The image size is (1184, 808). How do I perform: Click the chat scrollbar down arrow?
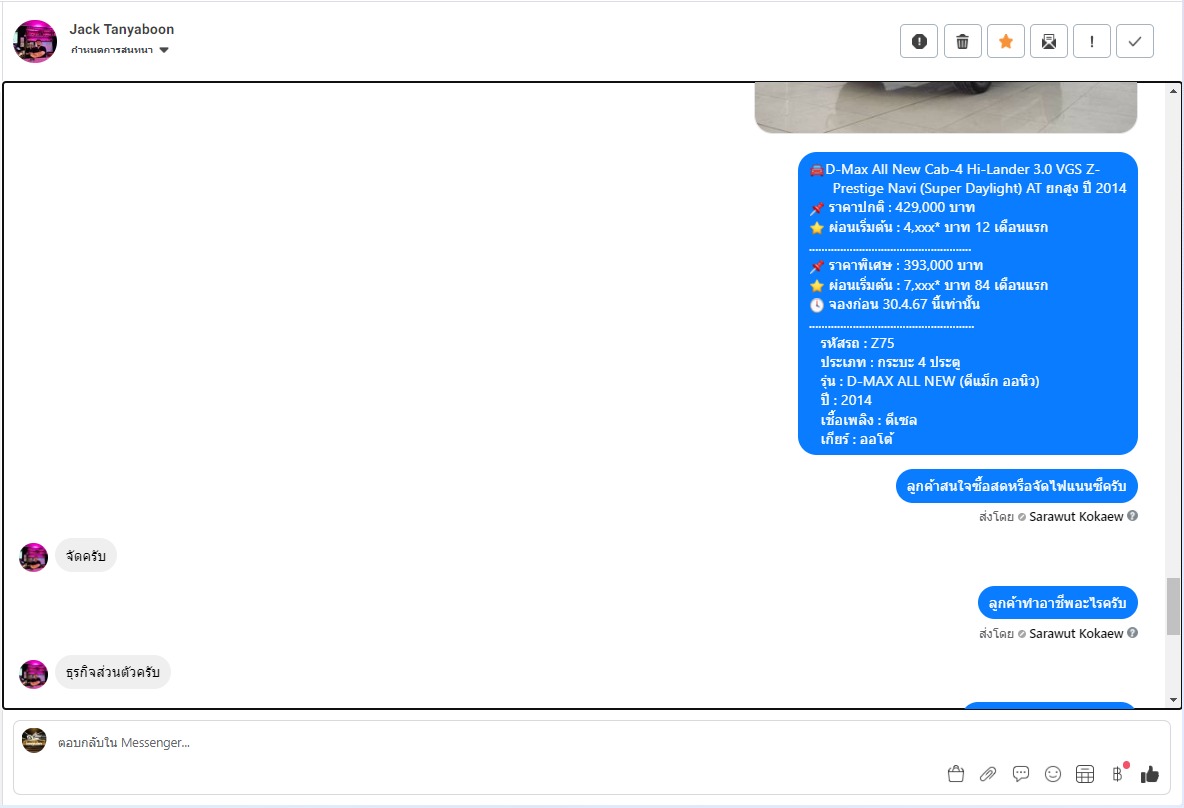(x=1173, y=700)
